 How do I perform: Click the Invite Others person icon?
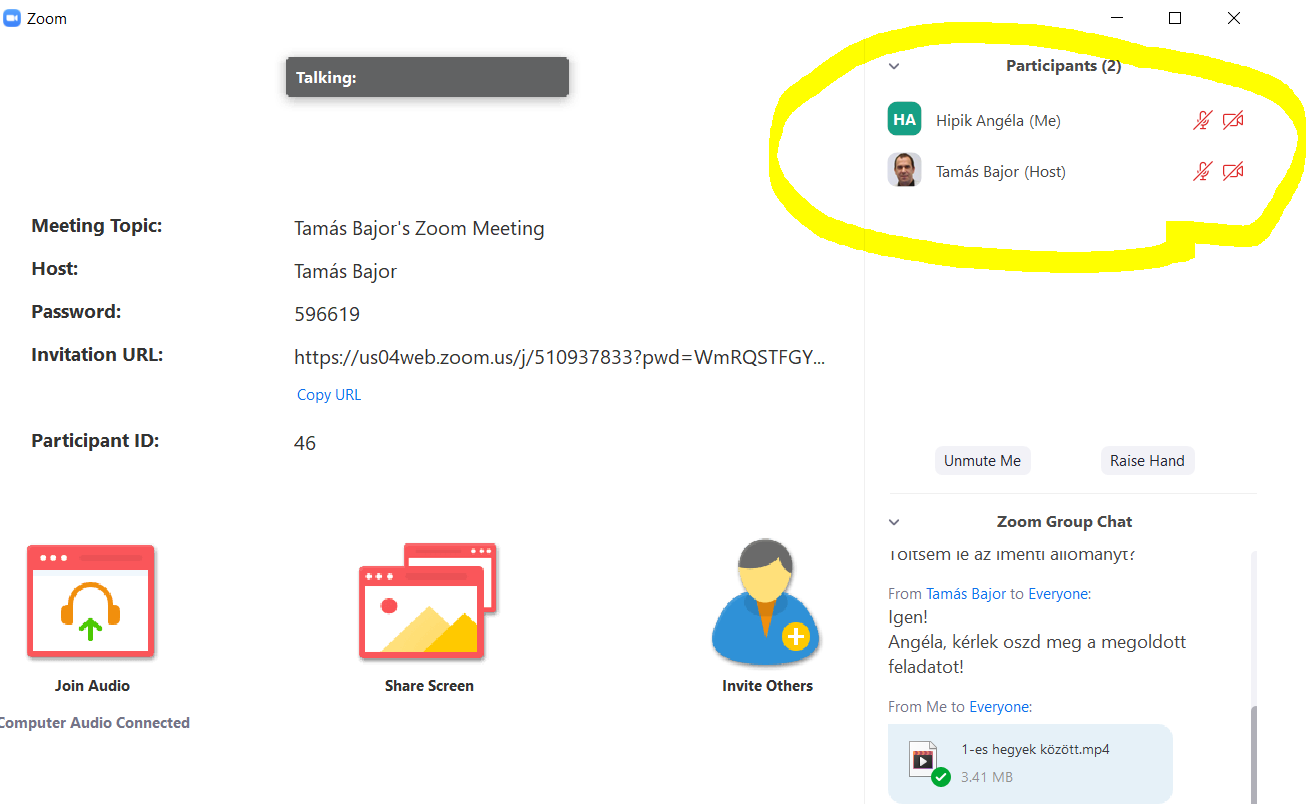[x=767, y=601]
